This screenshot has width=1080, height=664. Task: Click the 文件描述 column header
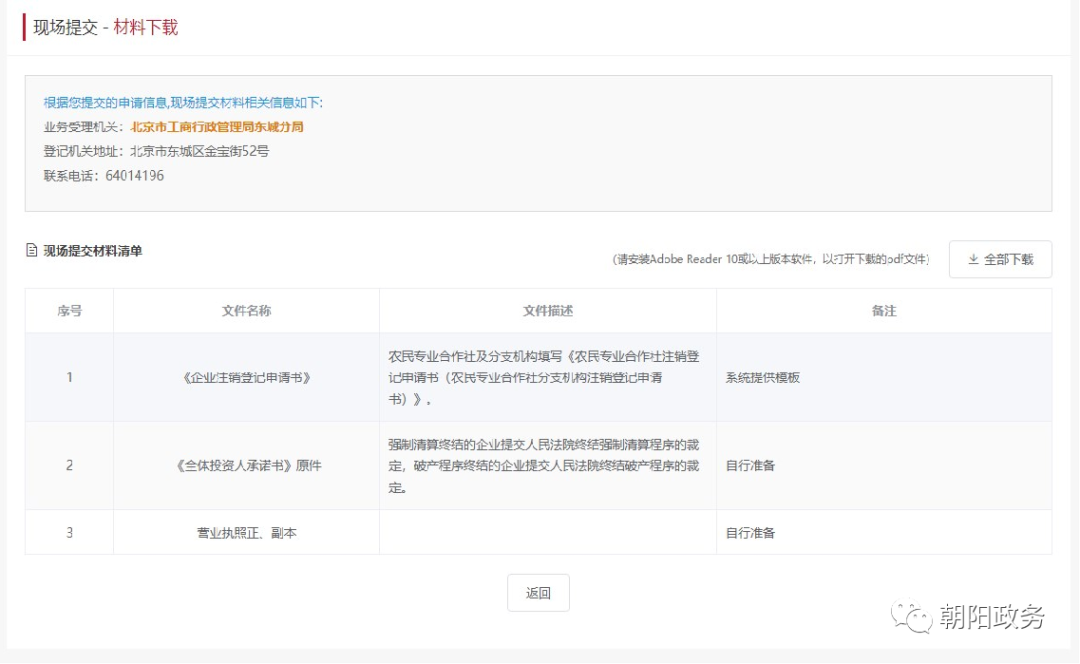point(548,311)
